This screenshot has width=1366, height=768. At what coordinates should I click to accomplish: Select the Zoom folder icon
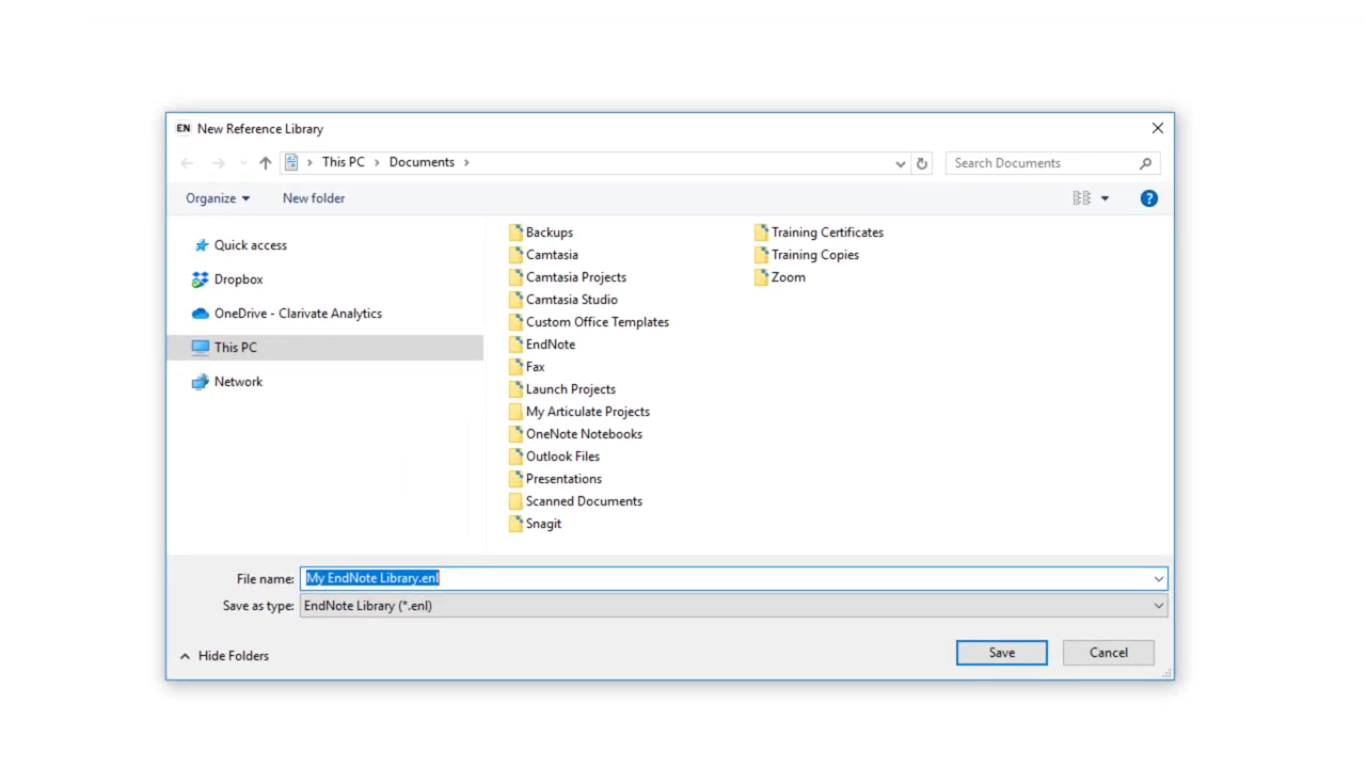[x=761, y=277]
